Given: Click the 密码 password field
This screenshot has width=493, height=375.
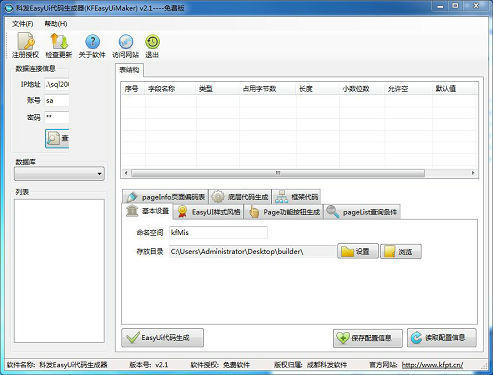Looking at the screenshot, I should (57, 117).
